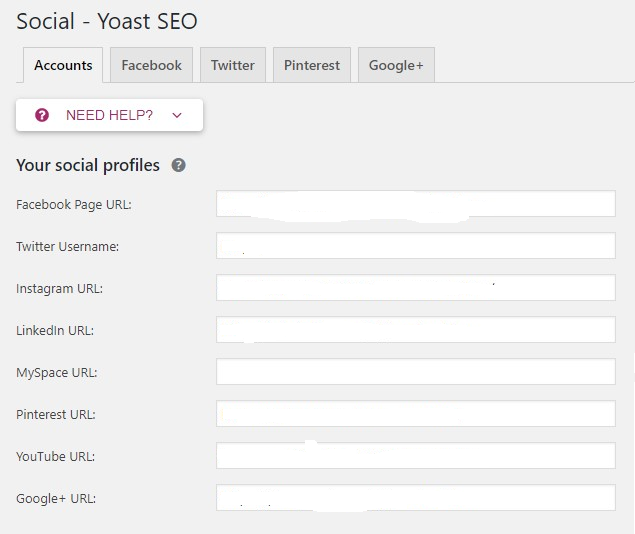
Task: Select the Pinterest tab
Action: (x=312, y=65)
